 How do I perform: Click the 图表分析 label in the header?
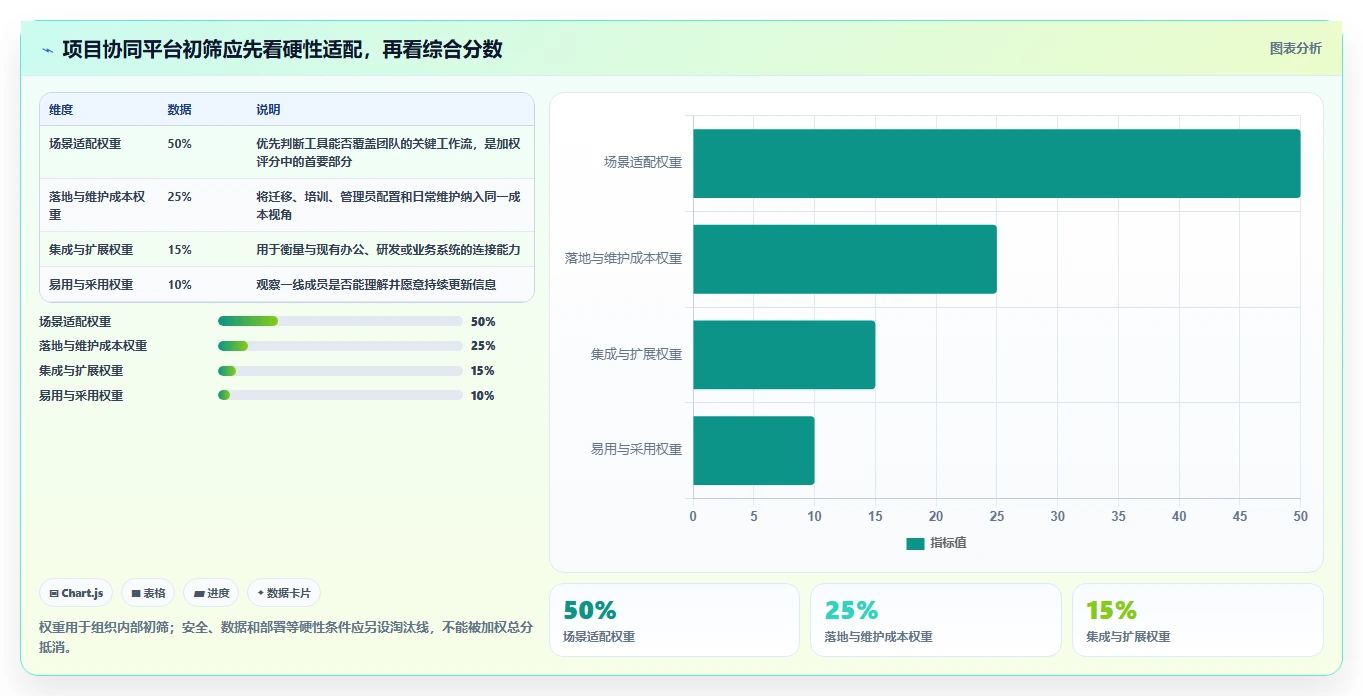tap(1295, 48)
